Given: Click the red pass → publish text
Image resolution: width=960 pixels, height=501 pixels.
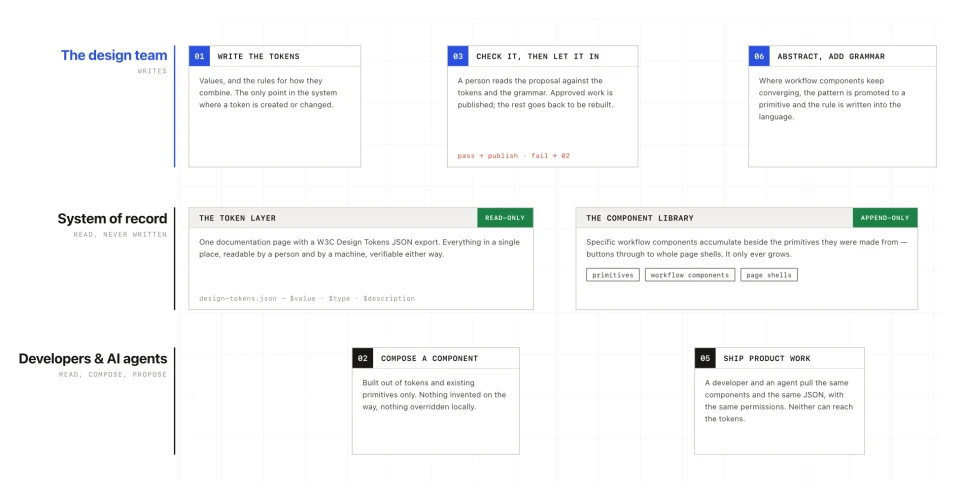Looking at the screenshot, I should pyautogui.click(x=487, y=156).
